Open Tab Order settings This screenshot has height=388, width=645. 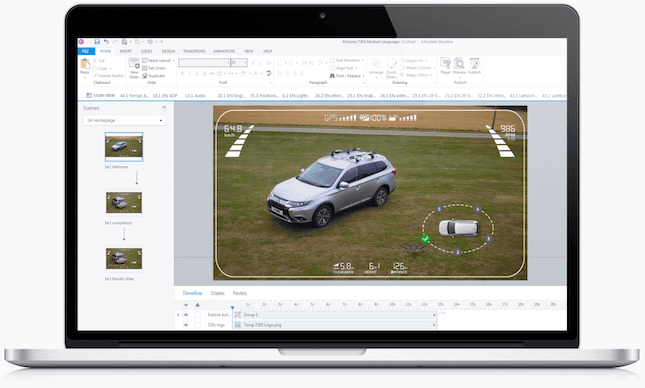point(154,68)
